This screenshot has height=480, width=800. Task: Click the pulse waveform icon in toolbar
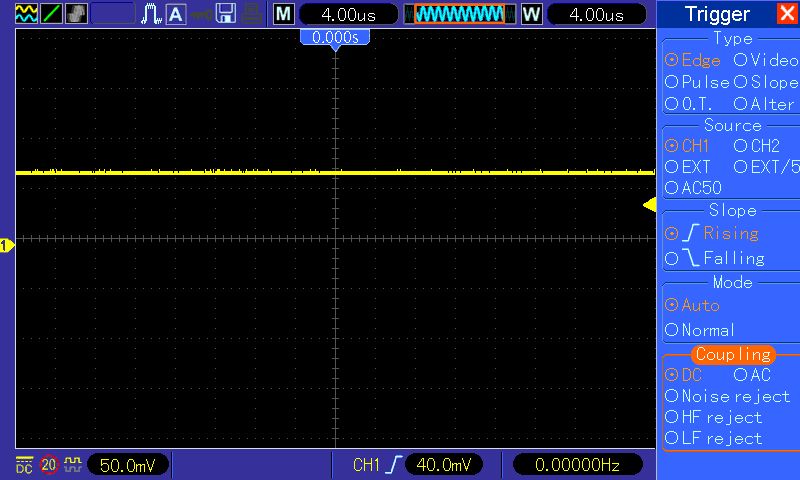tap(151, 14)
